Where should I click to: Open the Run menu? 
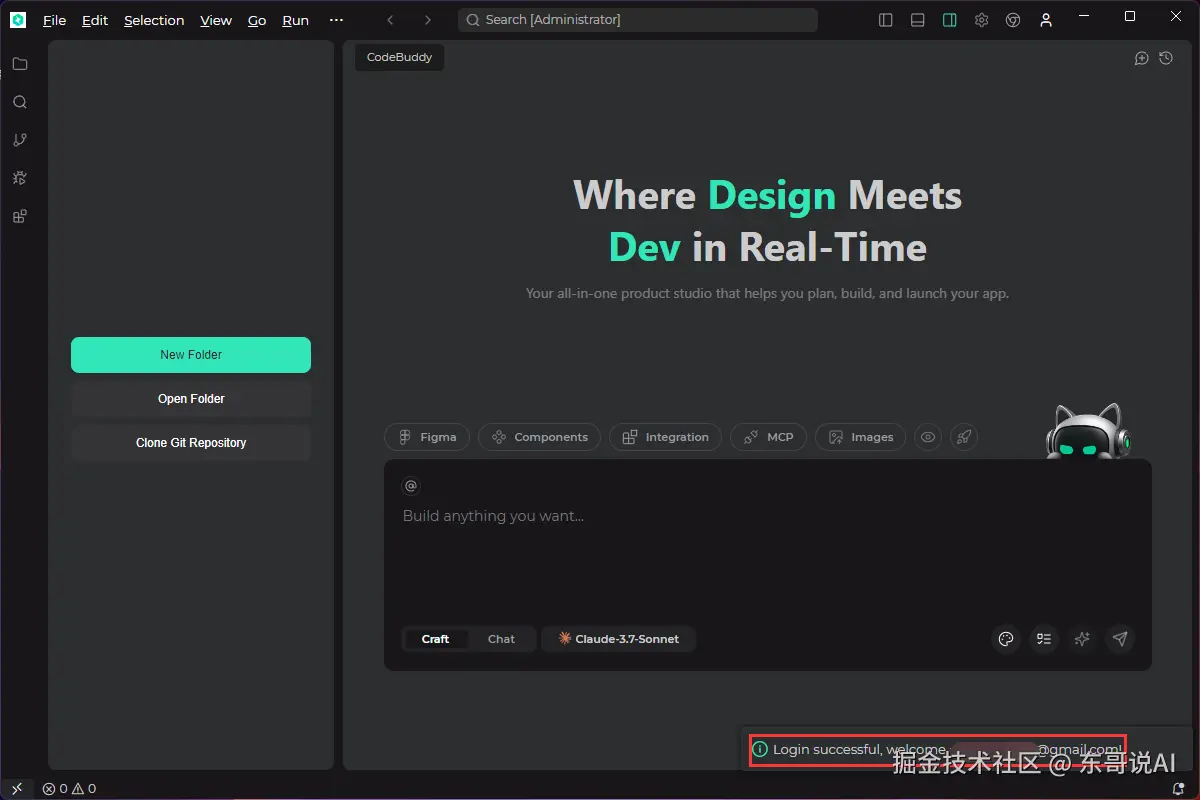click(295, 20)
